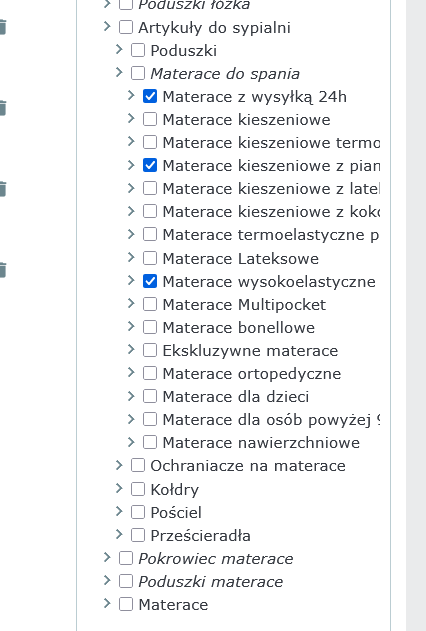Select the Materace kieszeniowe label

click(x=247, y=120)
